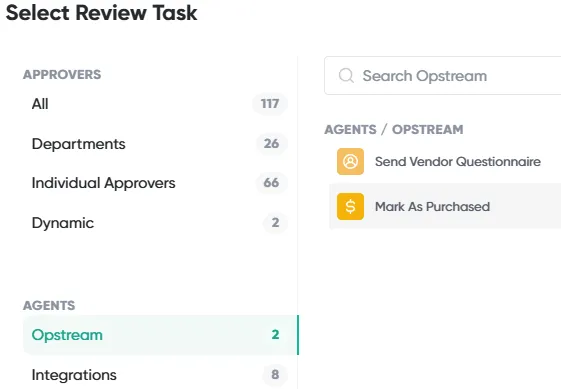Image resolution: width=561 pixels, height=389 pixels.
Task: Choose the Mark As Purchased task
Action: point(445,206)
